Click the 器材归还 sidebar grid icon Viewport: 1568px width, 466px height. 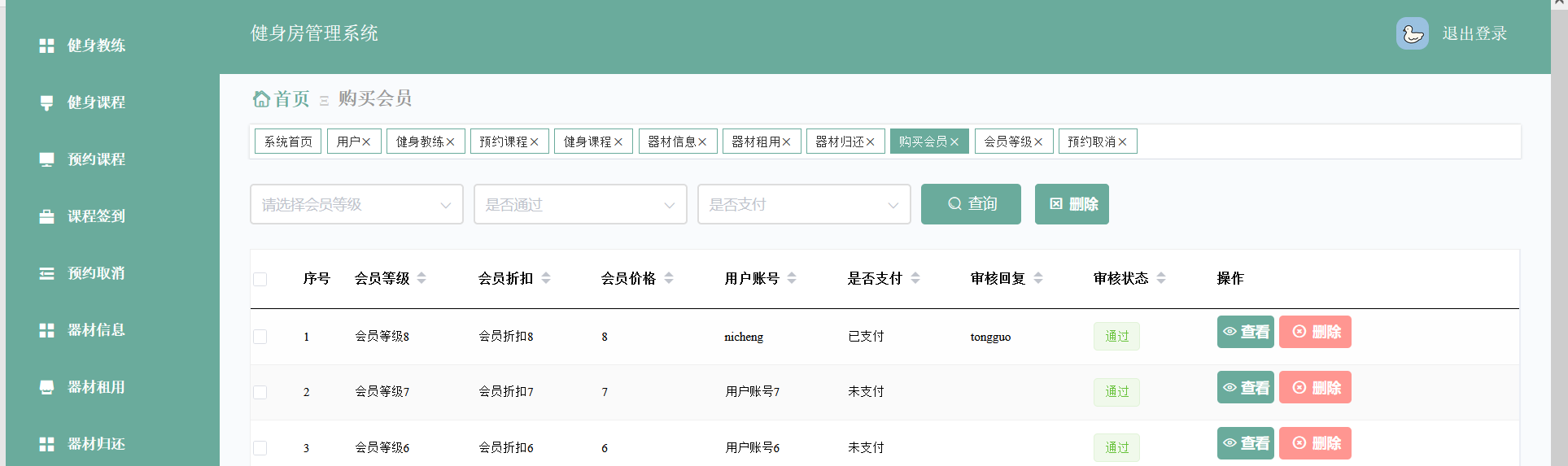pyautogui.click(x=46, y=444)
